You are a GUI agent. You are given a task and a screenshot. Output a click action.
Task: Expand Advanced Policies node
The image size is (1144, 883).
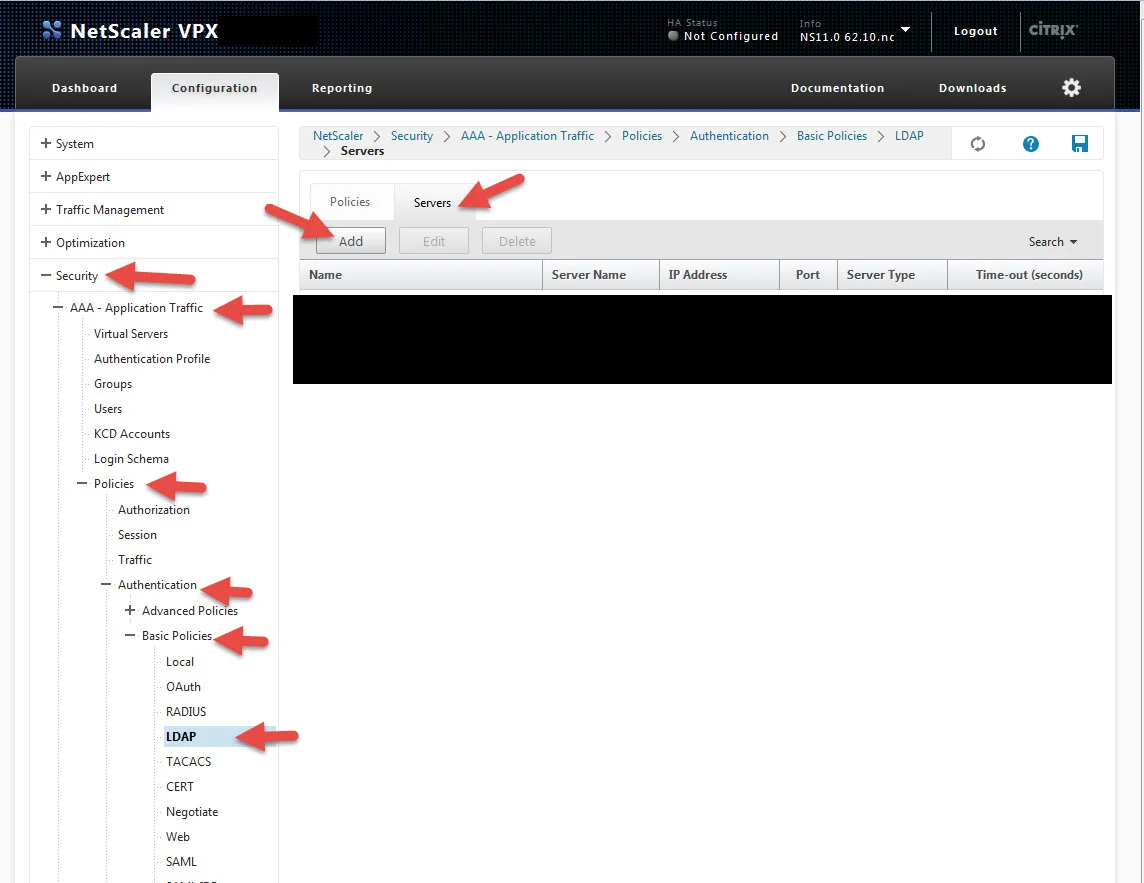(x=130, y=609)
